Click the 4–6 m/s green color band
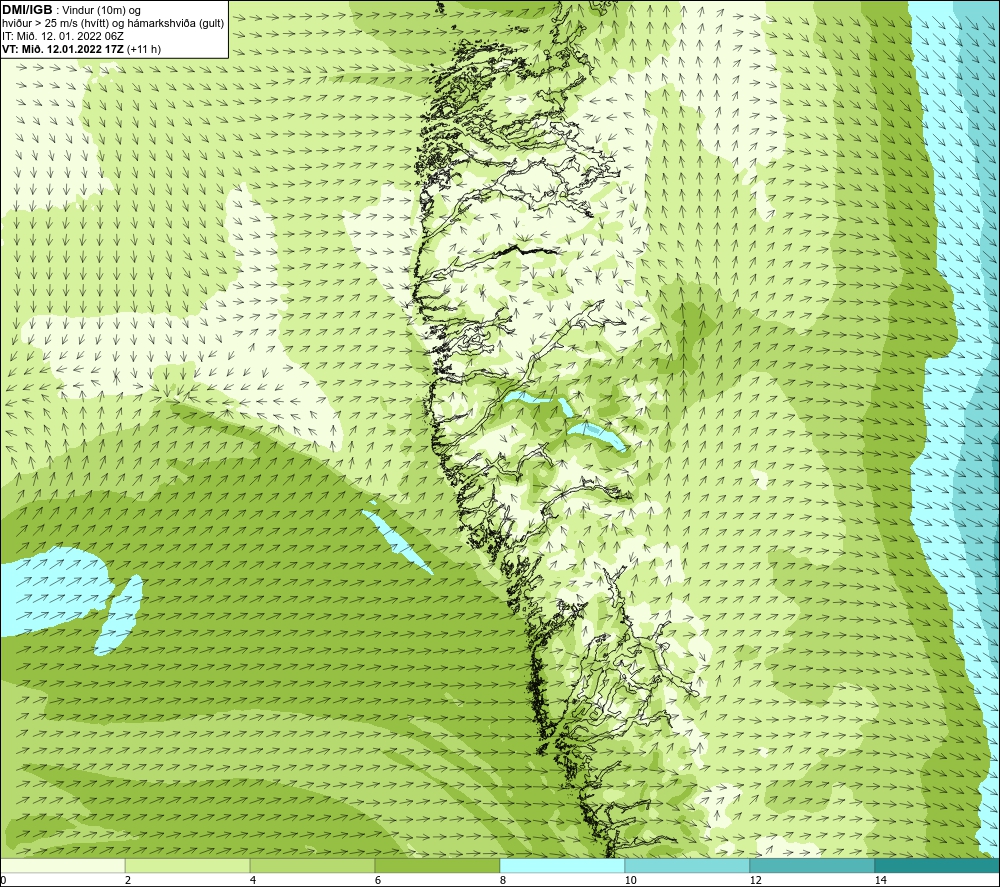 [x=312, y=866]
